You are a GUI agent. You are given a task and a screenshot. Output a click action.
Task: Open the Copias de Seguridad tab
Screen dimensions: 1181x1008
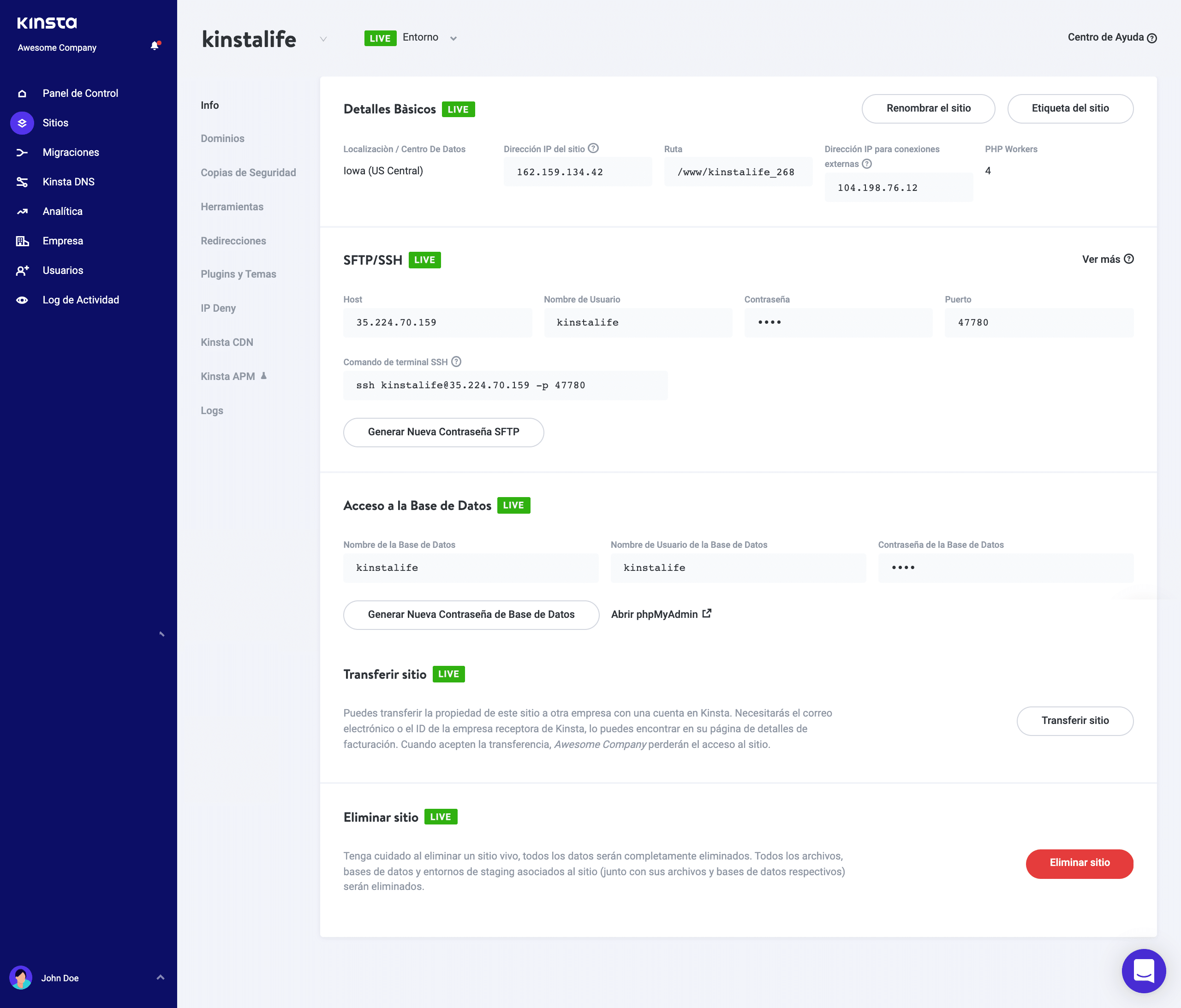[x=248, y=172]
